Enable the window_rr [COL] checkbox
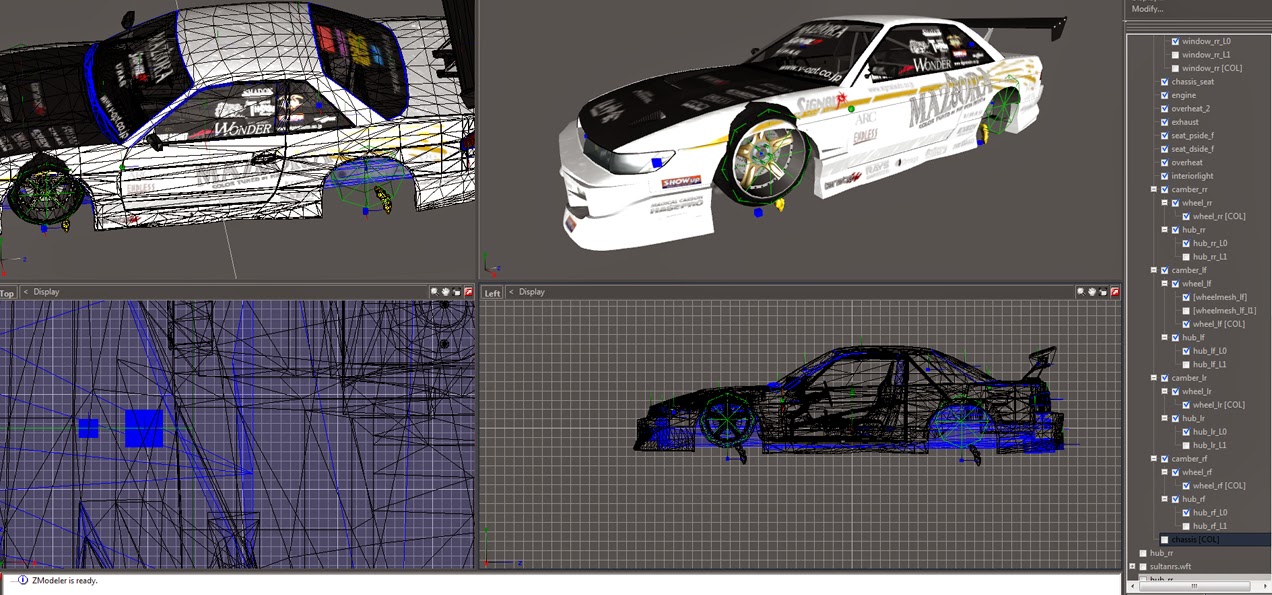Viewport: 1272px width, 595px height. click(1175, 68)
